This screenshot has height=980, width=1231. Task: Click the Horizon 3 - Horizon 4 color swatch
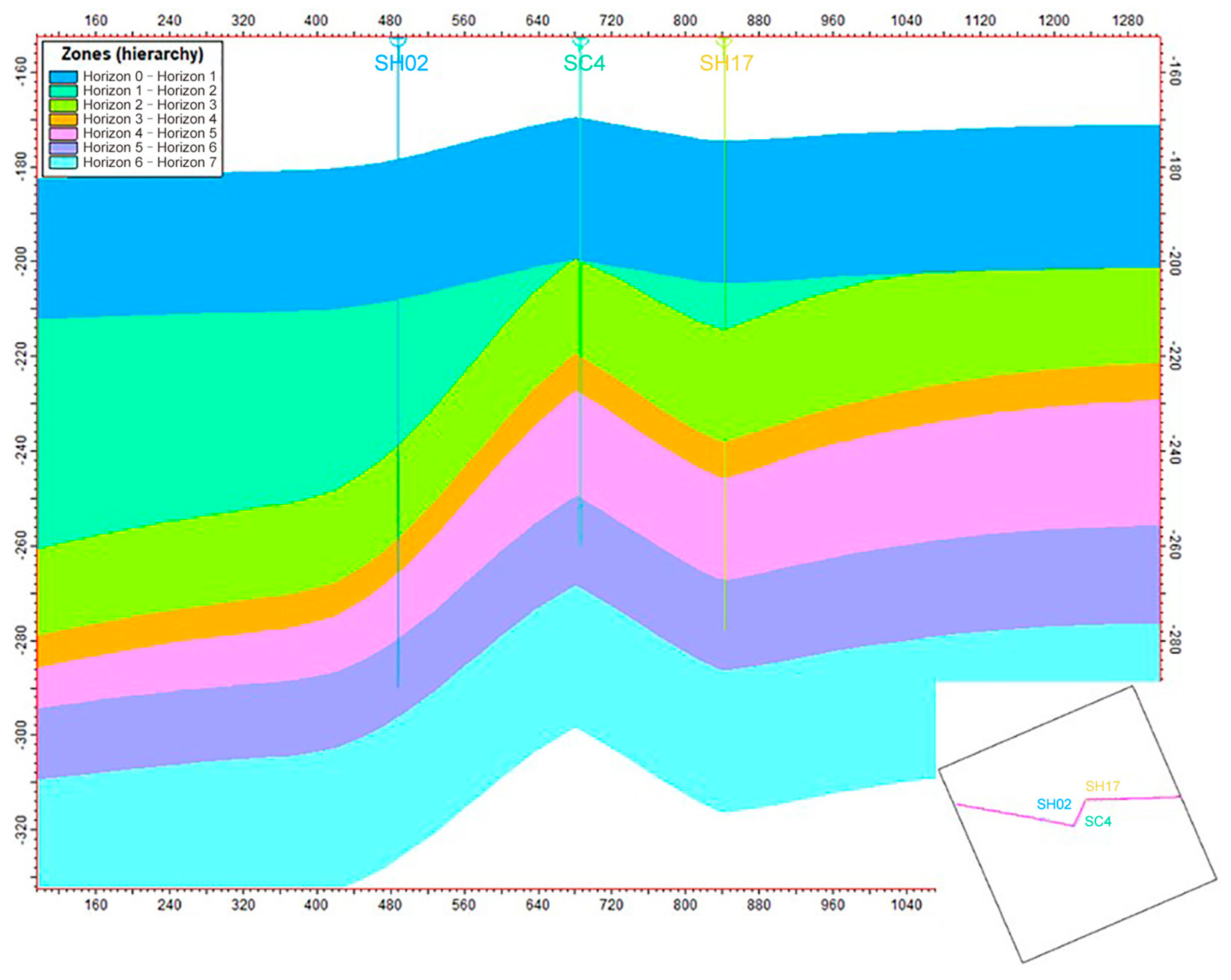(64, 119)
